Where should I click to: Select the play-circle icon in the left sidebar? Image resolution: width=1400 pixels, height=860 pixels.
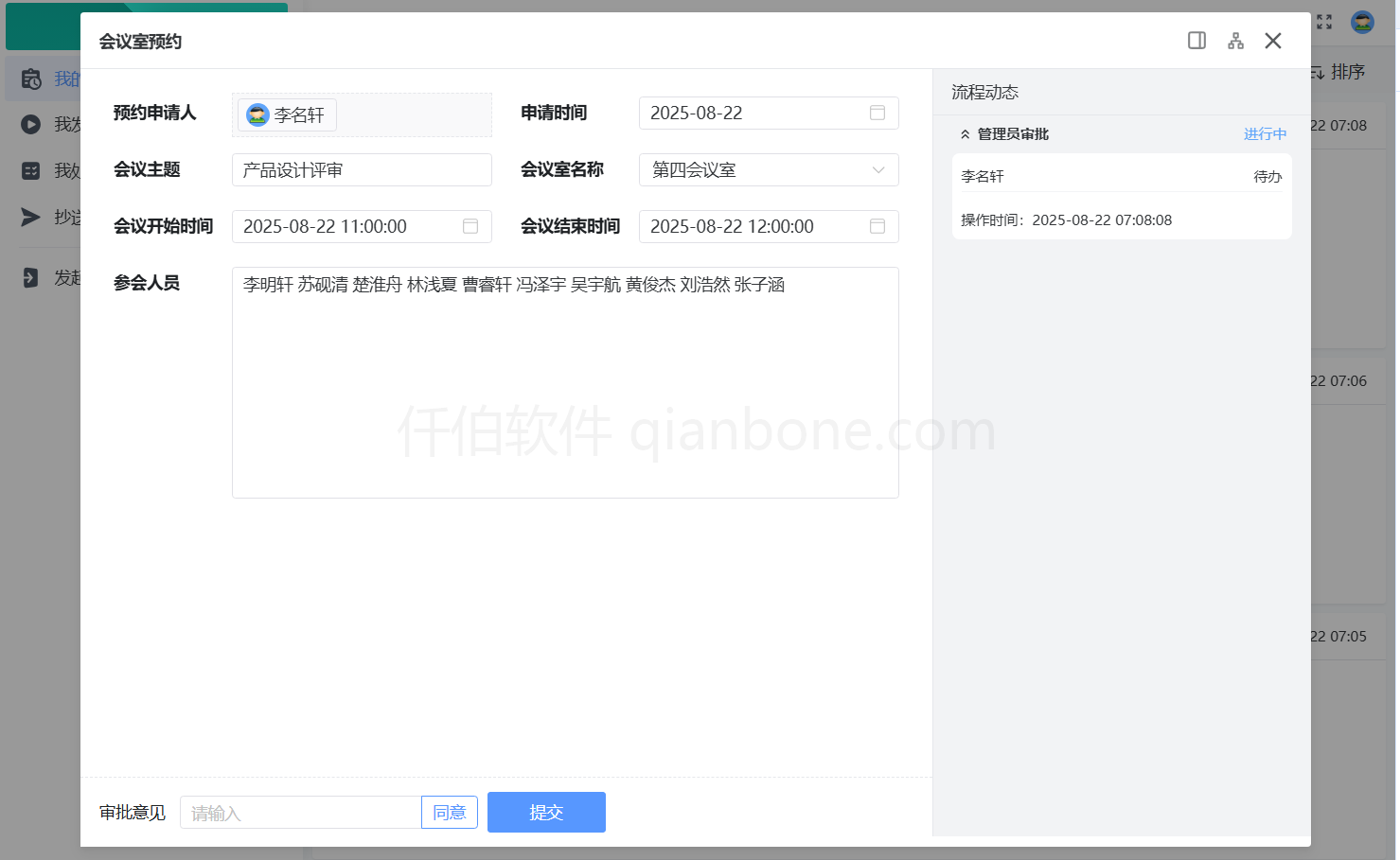point(29,124)
